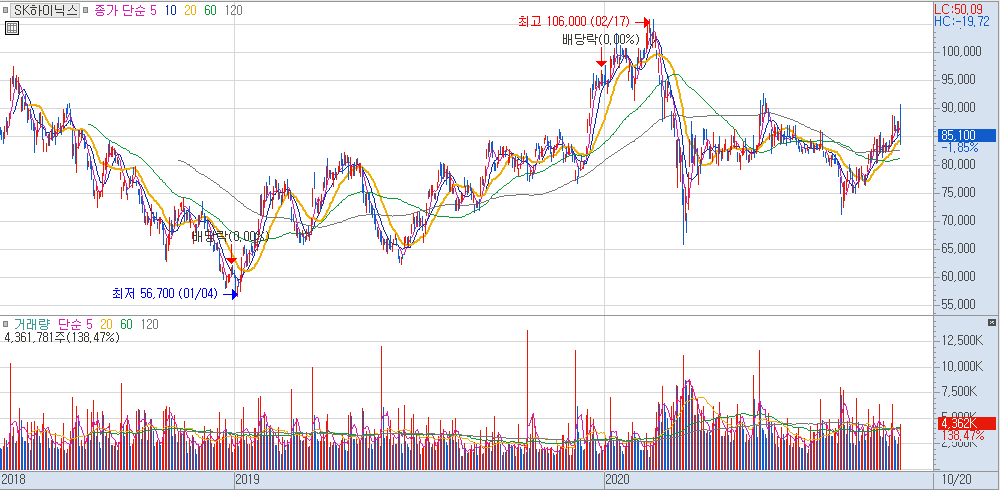Select the gray 120-day price MA label

pyautogui.click(x=234, y=11)
